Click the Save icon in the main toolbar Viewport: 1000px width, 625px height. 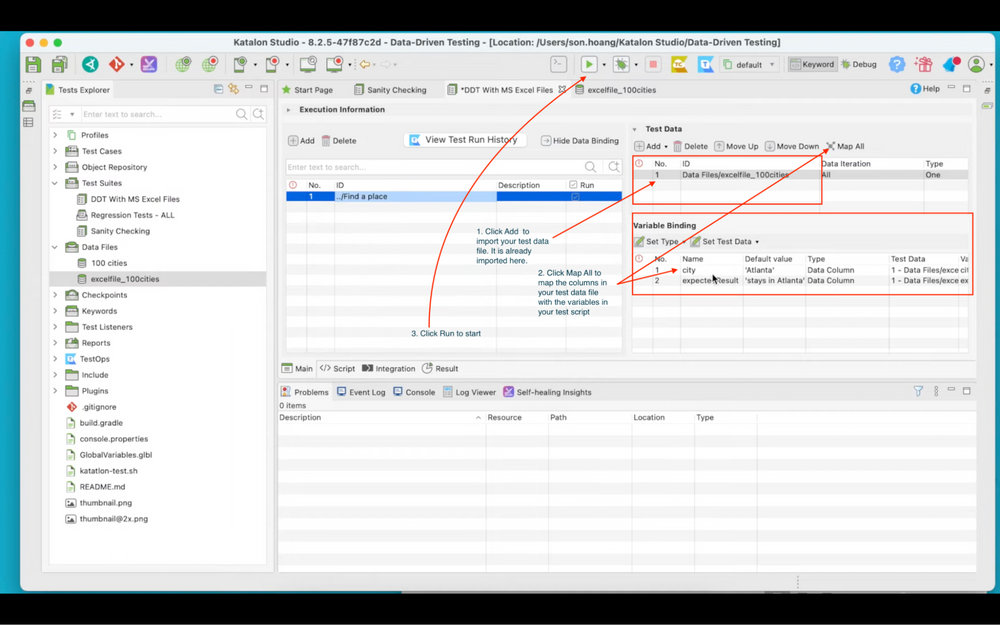pyautogui.click(x=31, y=63)
